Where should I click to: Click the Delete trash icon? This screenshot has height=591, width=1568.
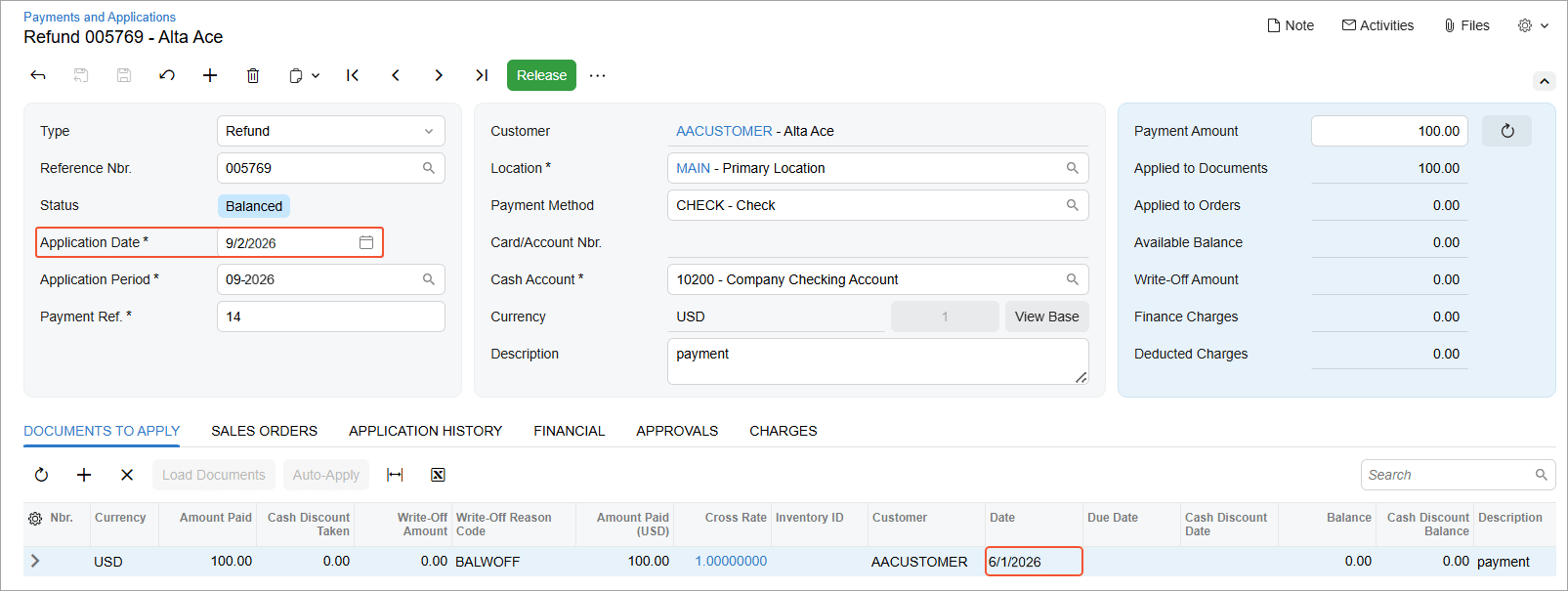click(253, 75)
